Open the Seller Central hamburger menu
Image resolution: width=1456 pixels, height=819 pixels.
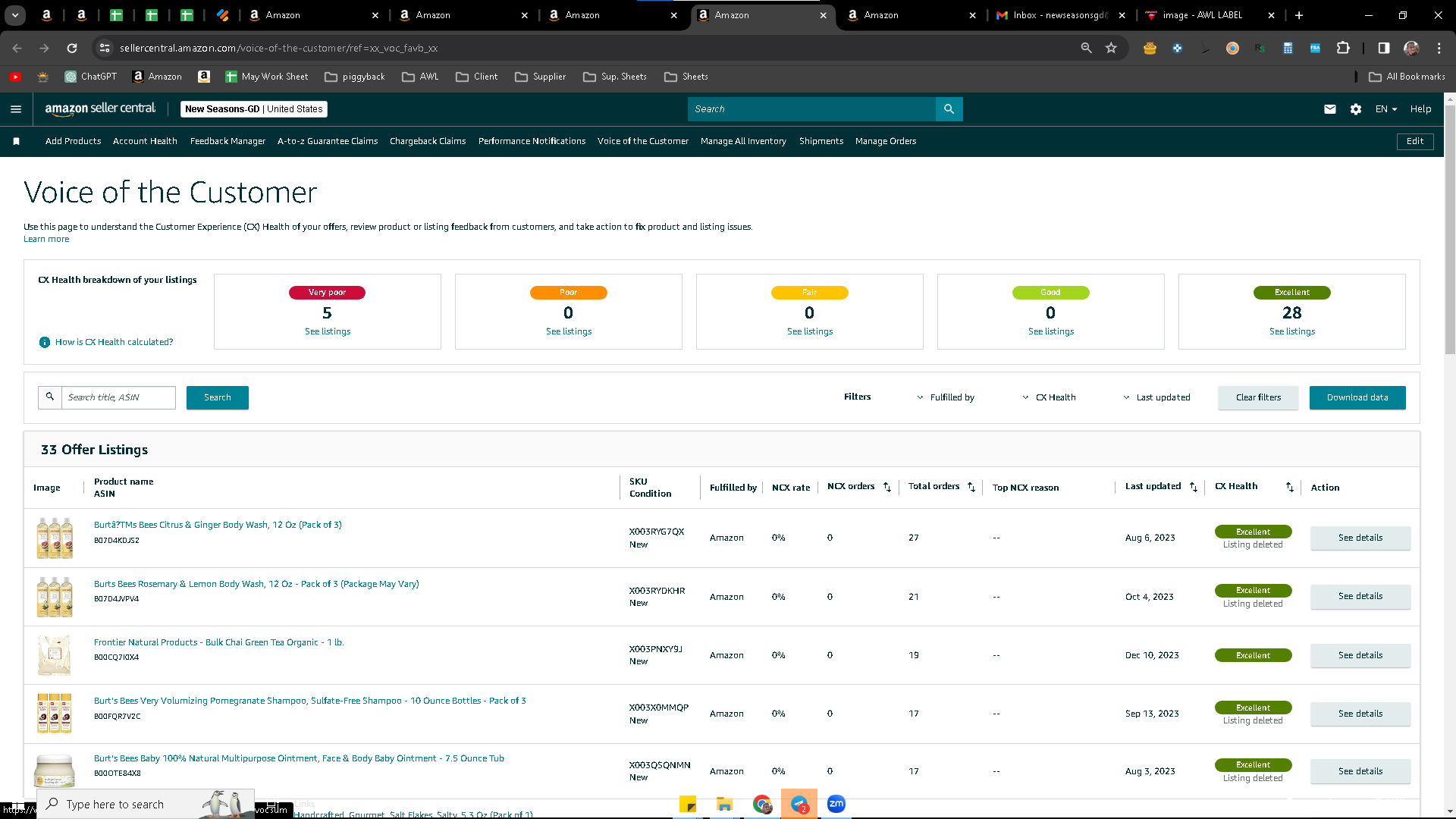(x=16, y=109)
